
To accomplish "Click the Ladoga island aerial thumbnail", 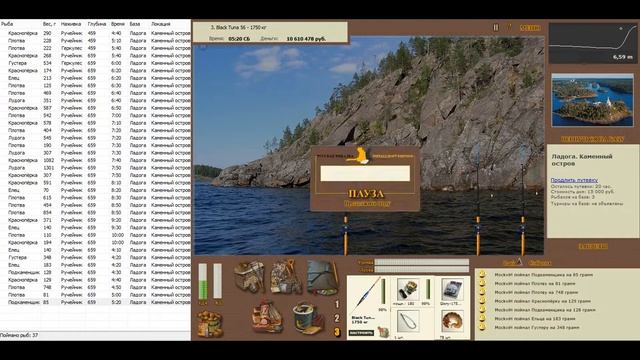I will pyautogui.click(x=592, y=100).
